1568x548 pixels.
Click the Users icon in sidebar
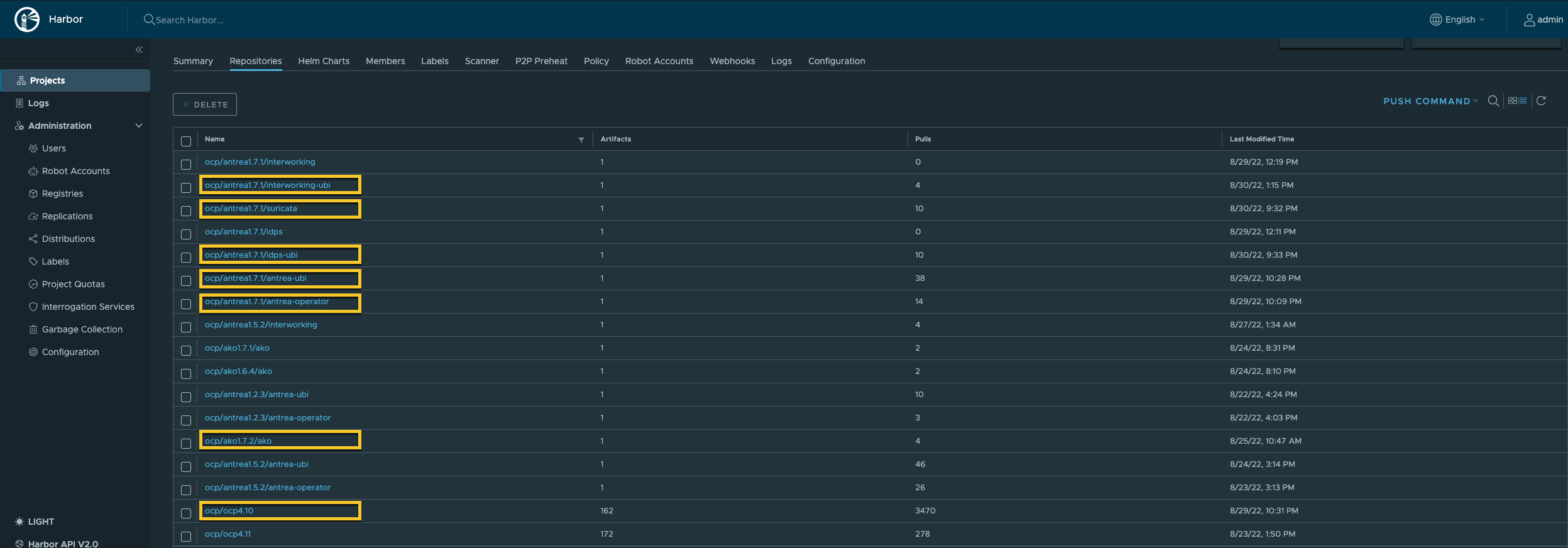pyautogui.click(x=33, y=148)
